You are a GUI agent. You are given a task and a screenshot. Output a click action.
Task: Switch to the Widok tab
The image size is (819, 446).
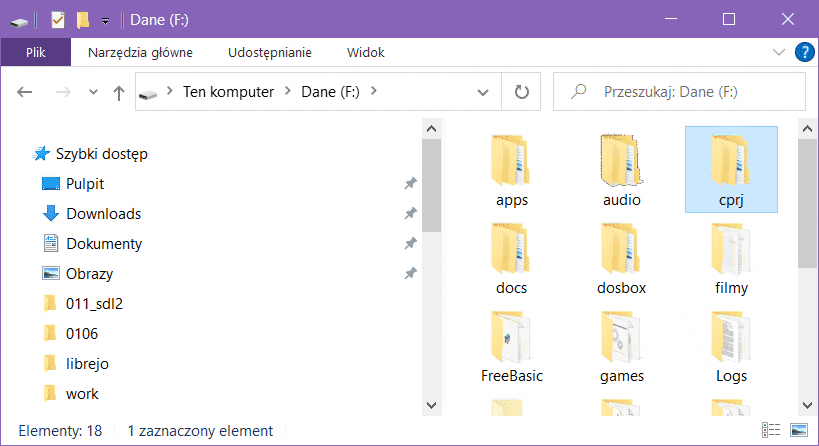tap(365, 52)
